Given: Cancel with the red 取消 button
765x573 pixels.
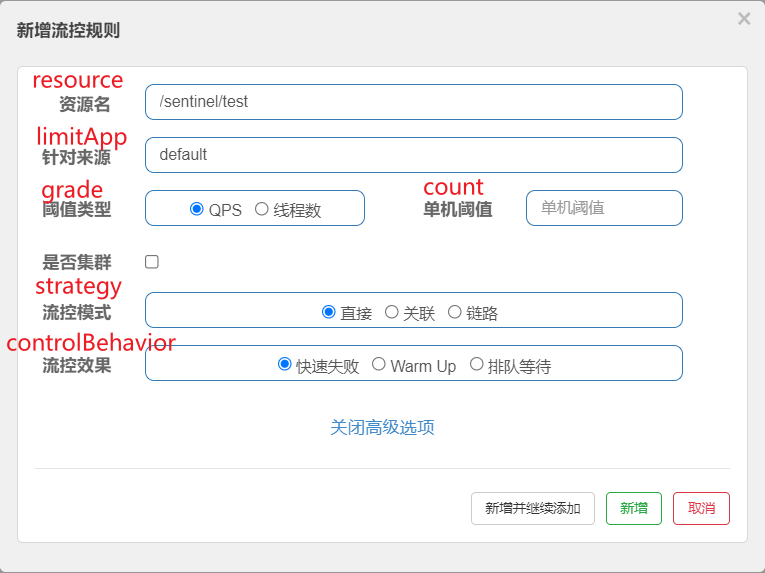Looking at the screenshot, I should [x=701, y=509].
